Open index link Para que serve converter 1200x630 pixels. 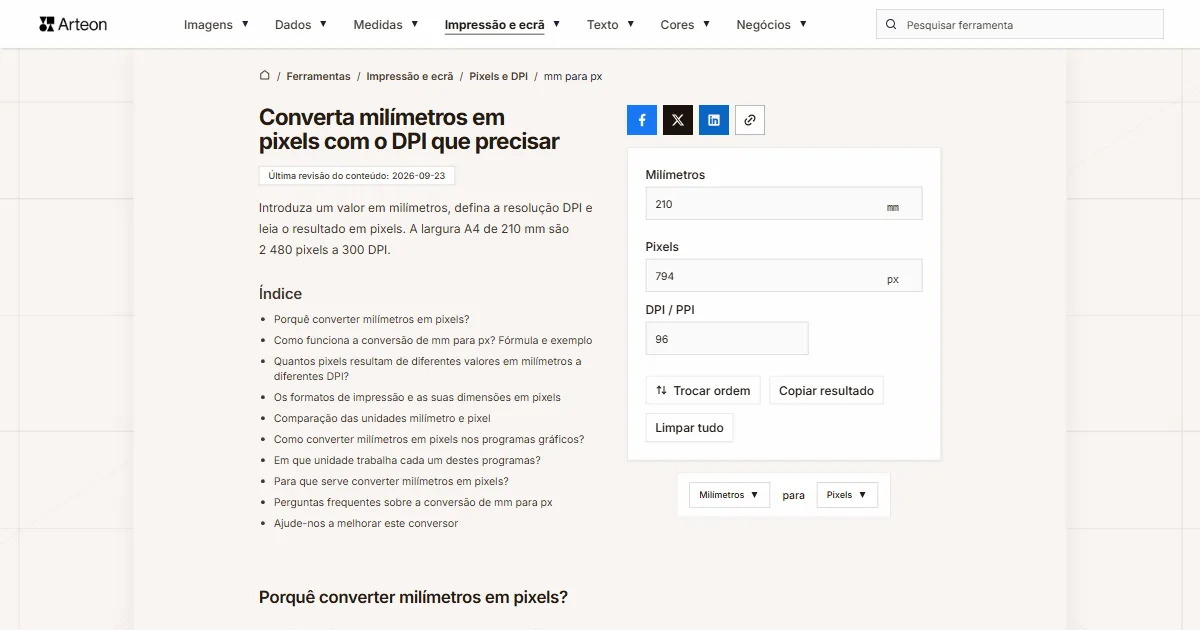pyautogui.click(x=391, y=481)
